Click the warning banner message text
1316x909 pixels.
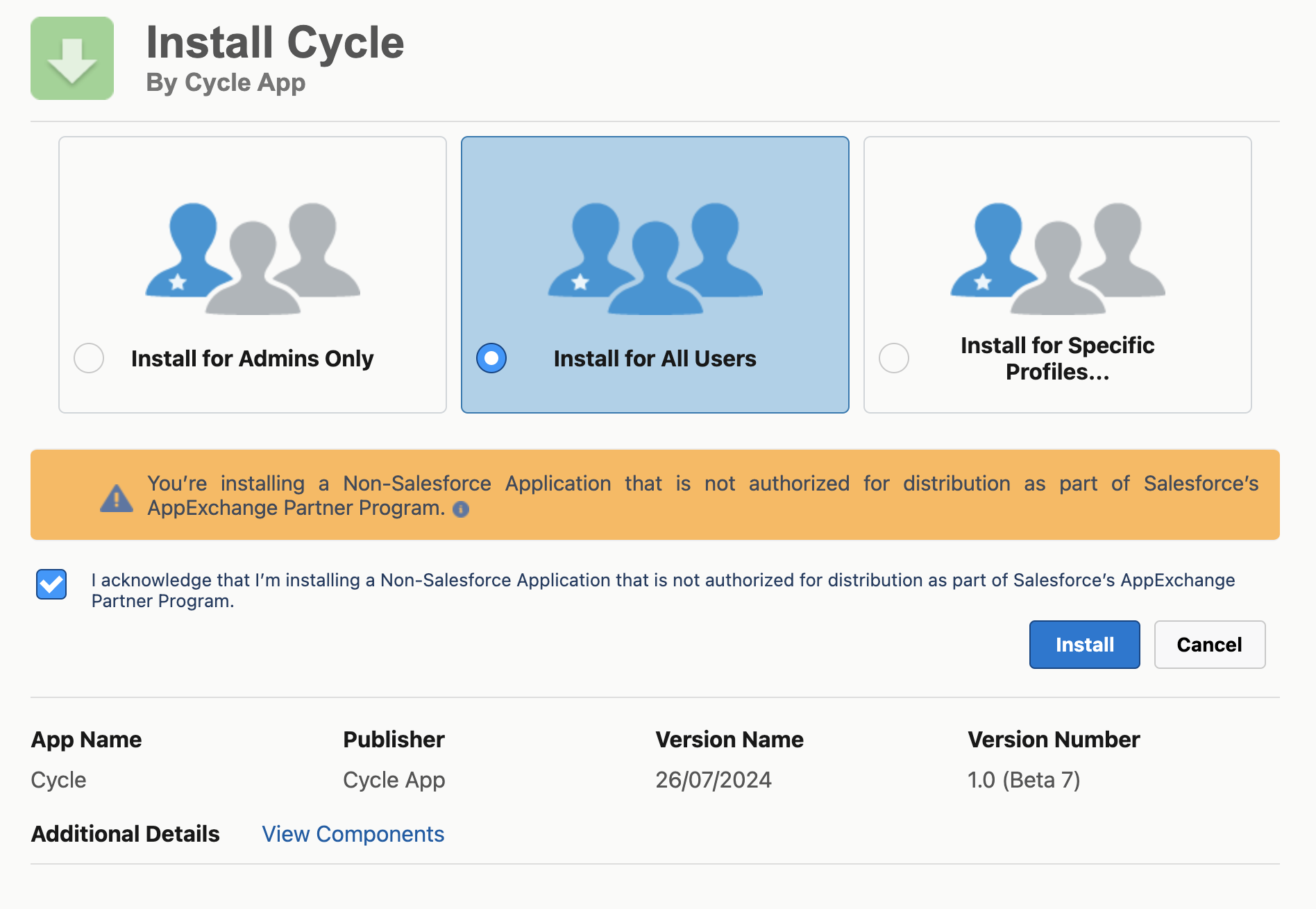(x=702, y=495)
